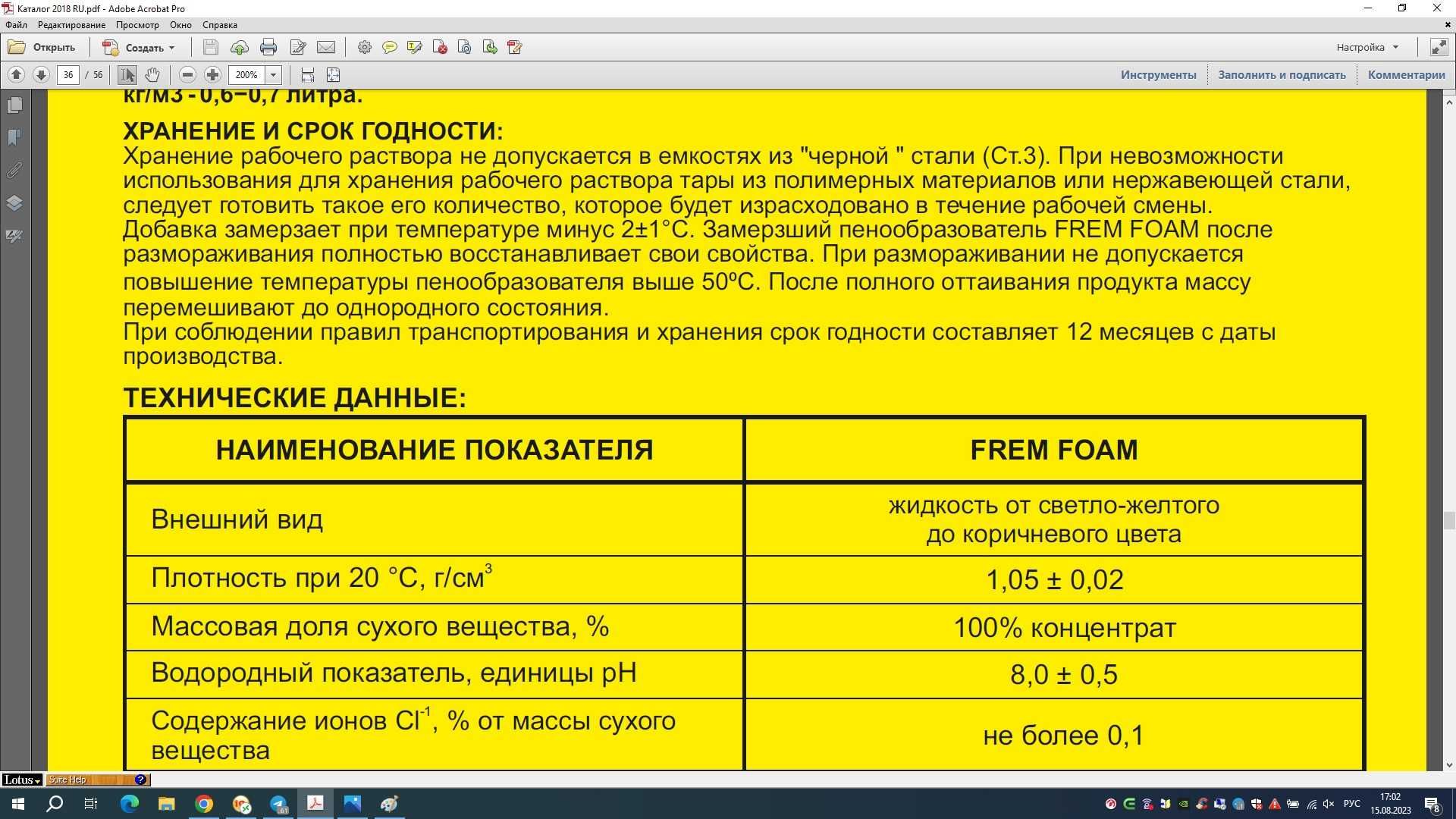The width and height of the screenshot is (1456, 819).
Task: Open signatures side panel icon
Action: [x=14, y=236]
